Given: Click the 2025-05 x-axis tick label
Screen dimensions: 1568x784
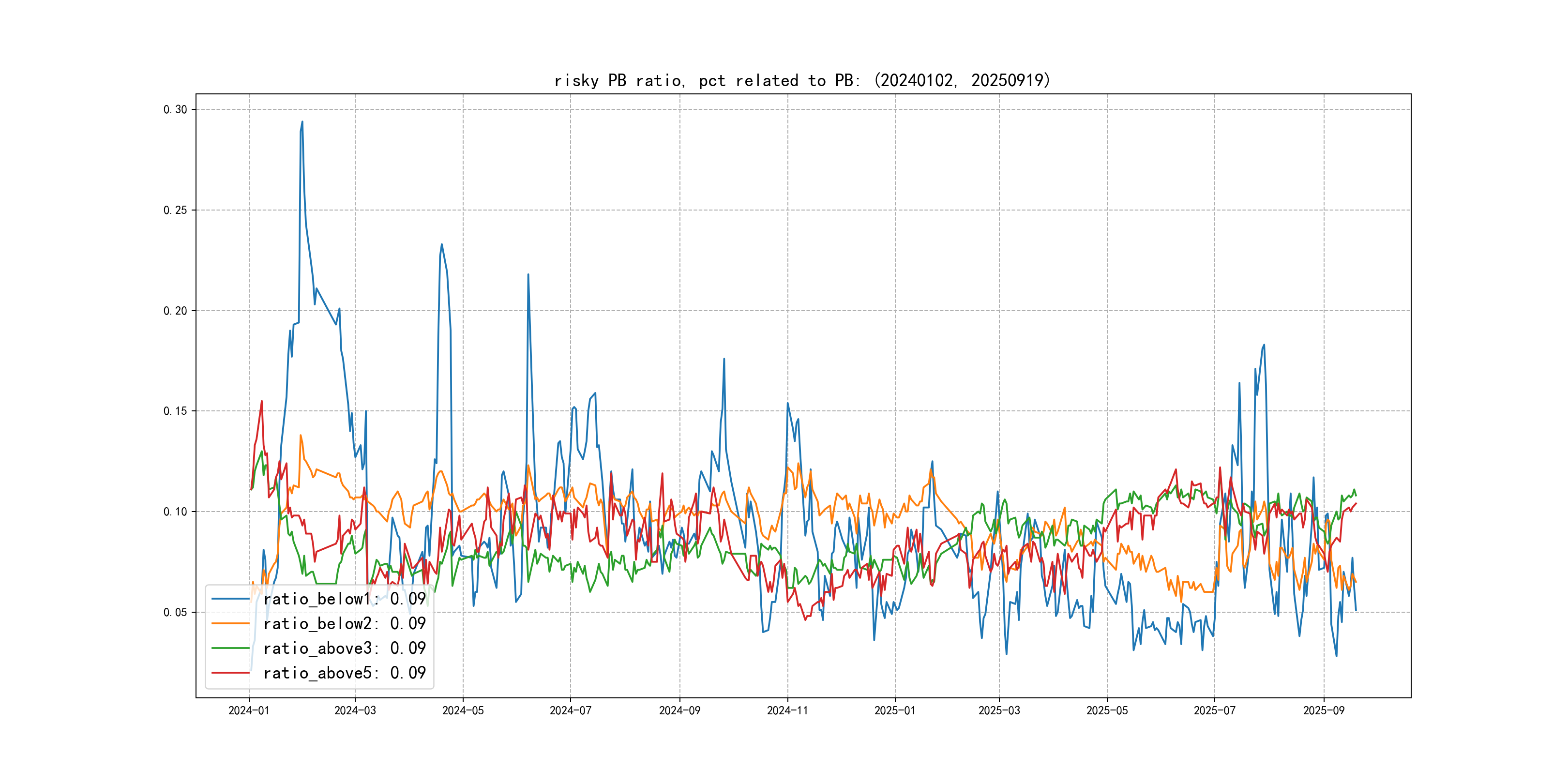Looking at the screenshot, I should 1107,710.
